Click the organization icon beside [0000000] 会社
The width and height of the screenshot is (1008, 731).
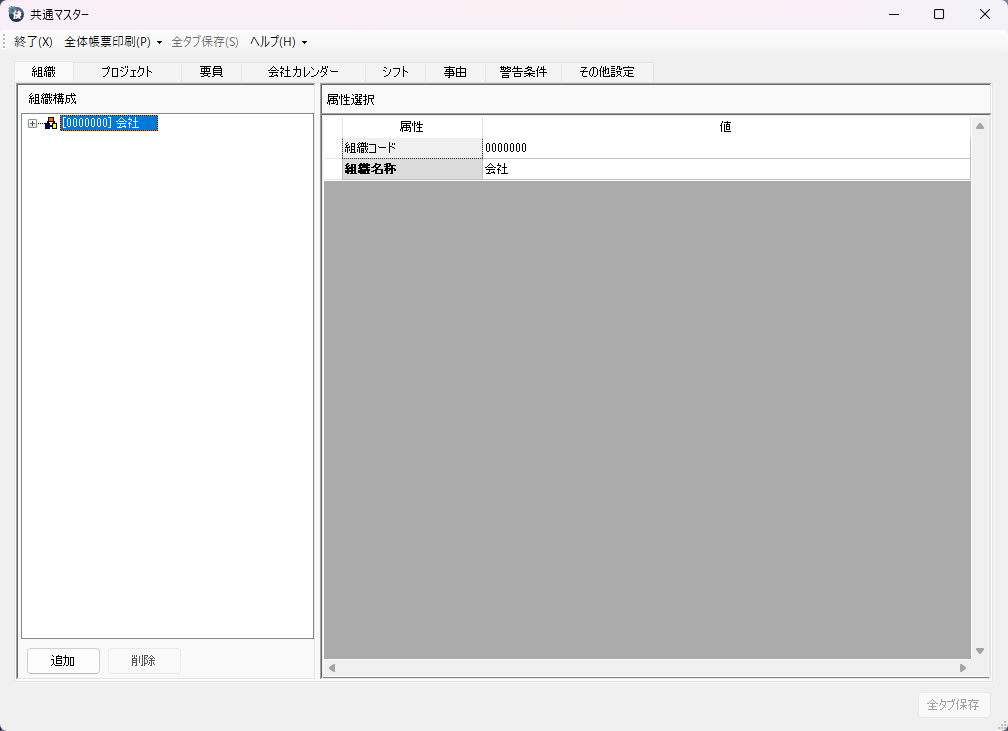point(51,123)
